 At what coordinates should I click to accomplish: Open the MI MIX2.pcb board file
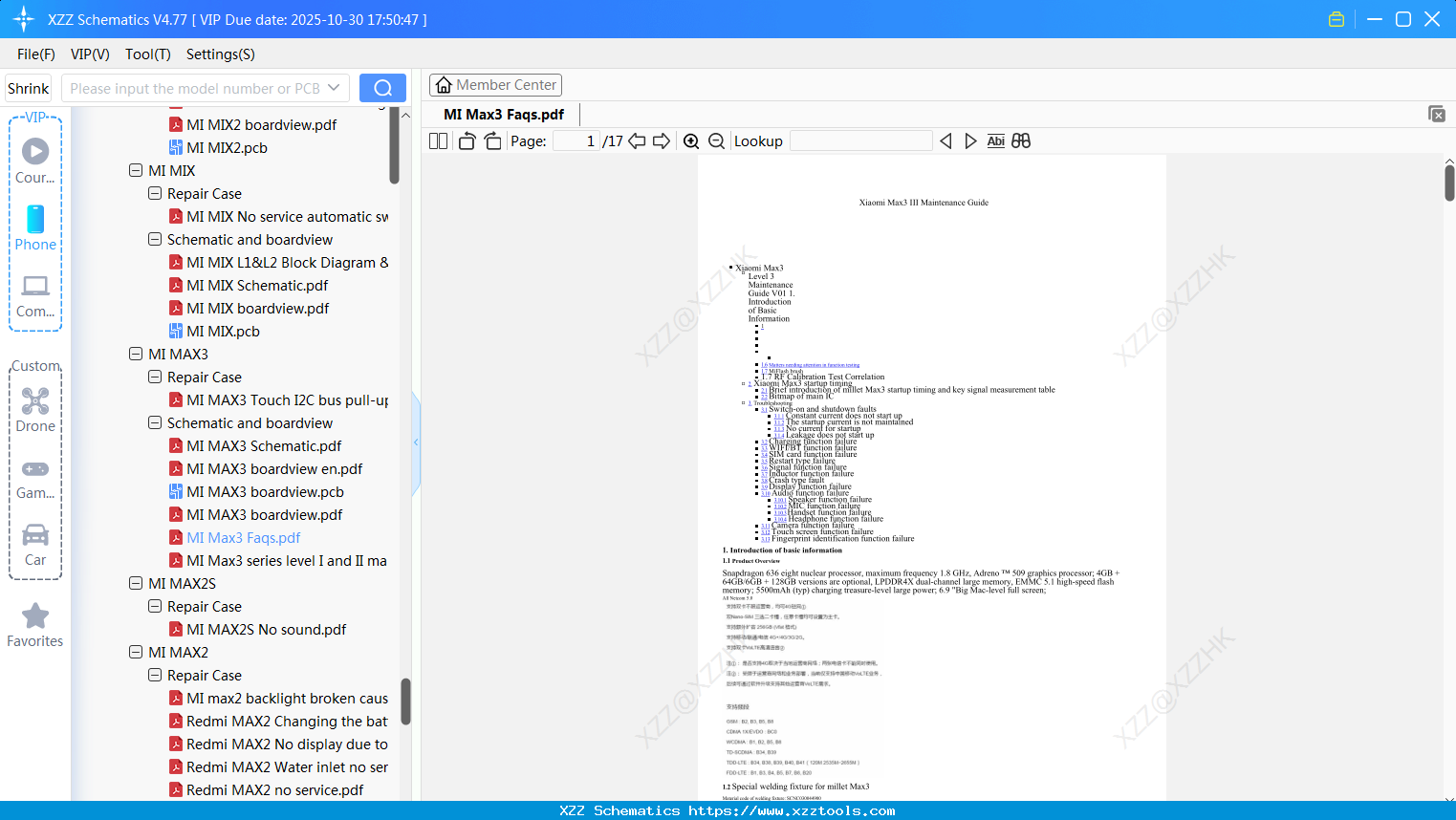pyautogui.click(x=227, y=148)
